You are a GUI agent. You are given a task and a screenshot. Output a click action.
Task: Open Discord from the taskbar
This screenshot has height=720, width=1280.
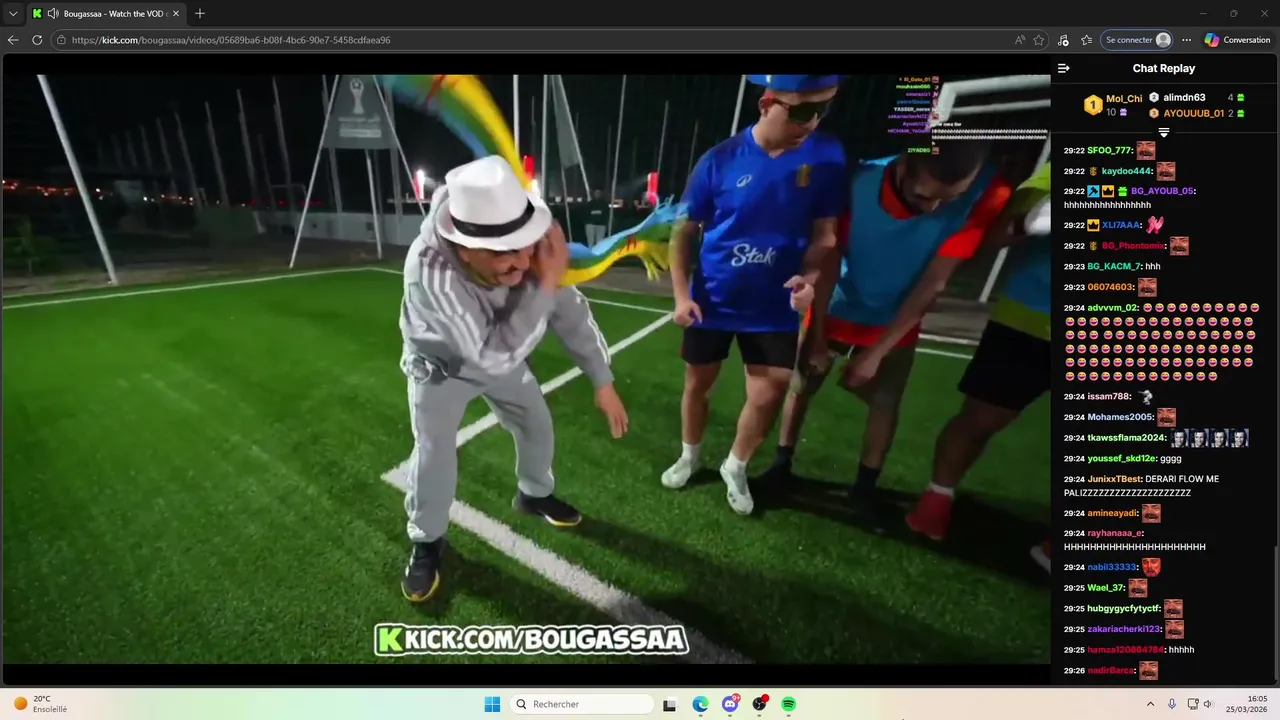tap(730, 704)
